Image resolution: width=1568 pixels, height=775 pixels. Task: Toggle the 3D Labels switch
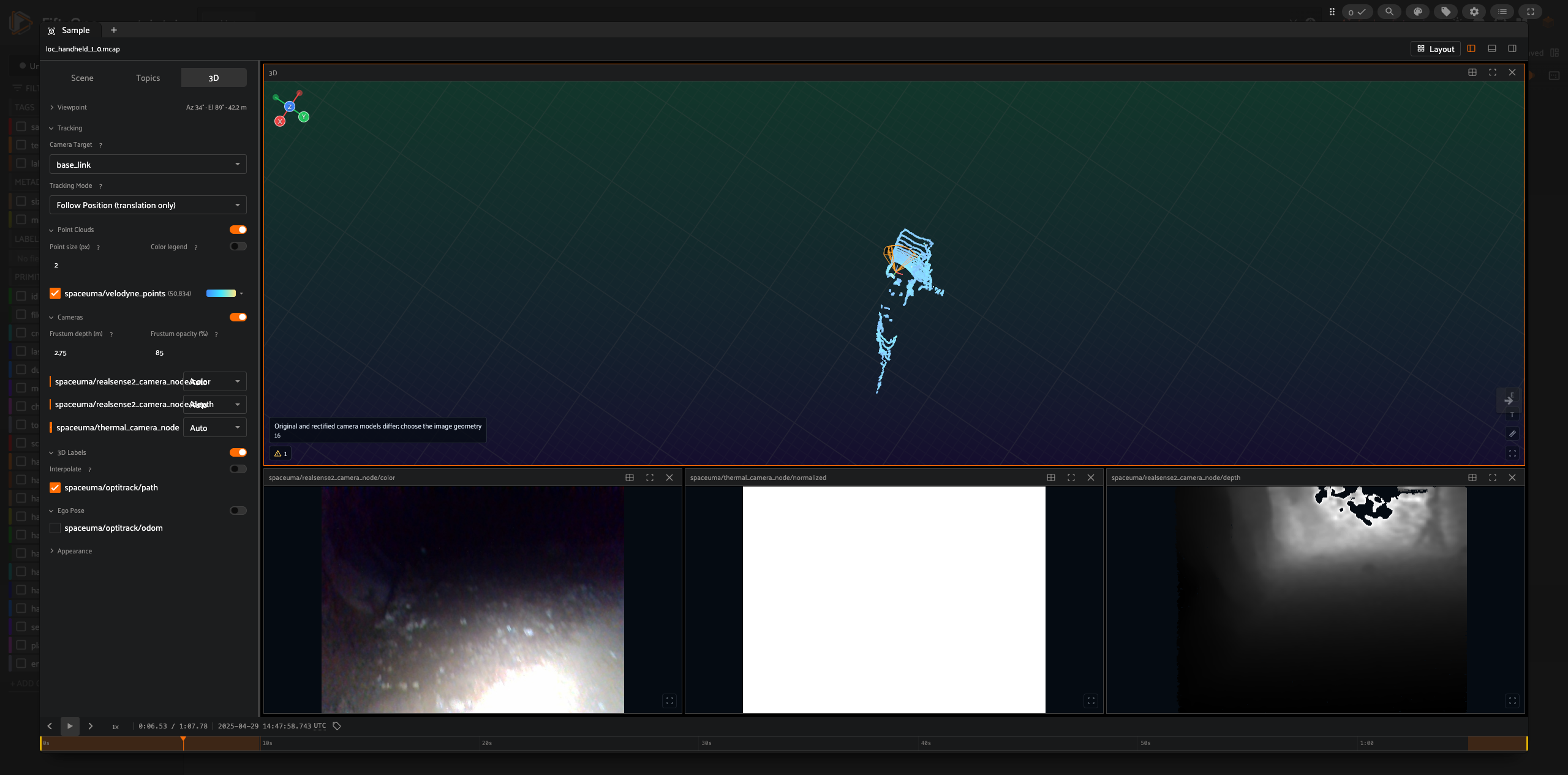[238, 452]
